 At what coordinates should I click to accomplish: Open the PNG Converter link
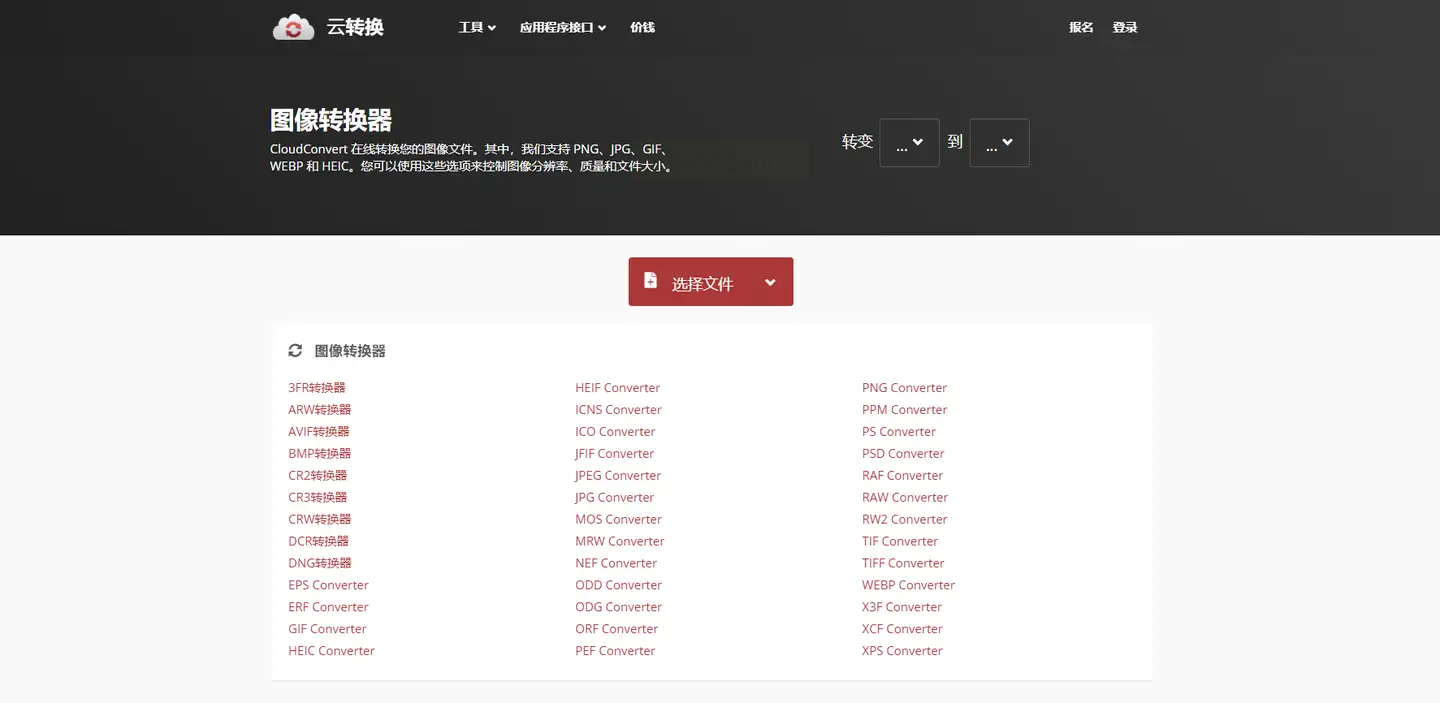904,388
